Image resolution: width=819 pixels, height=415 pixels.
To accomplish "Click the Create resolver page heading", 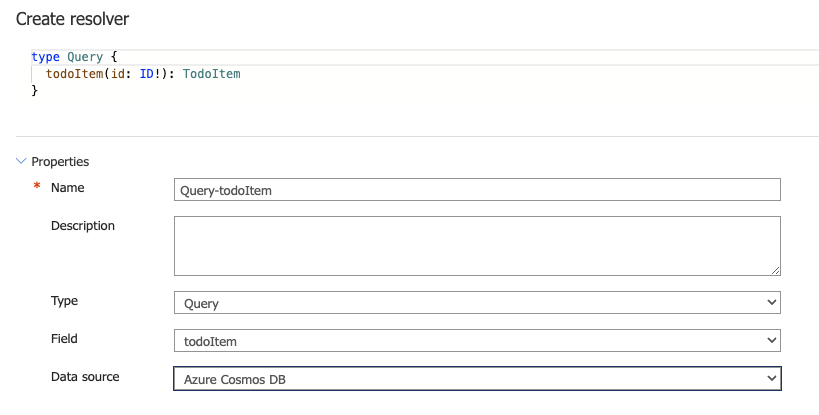I will coord(73,19).
